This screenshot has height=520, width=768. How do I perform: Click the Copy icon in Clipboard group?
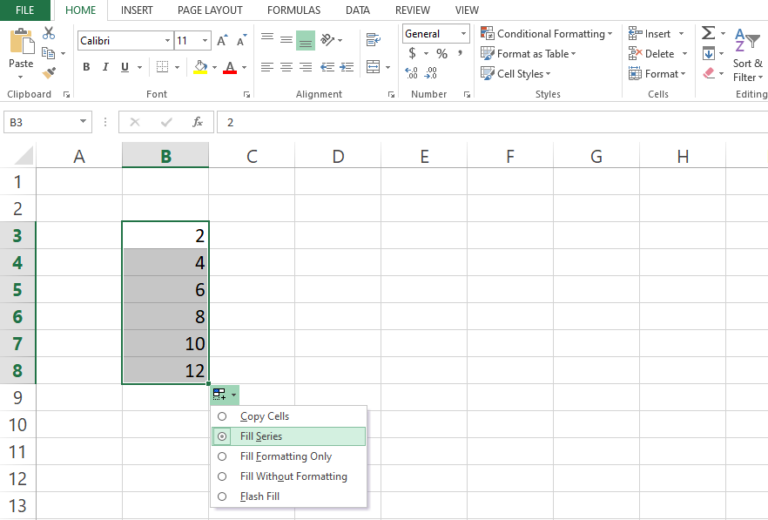click(x=48, y=53)
